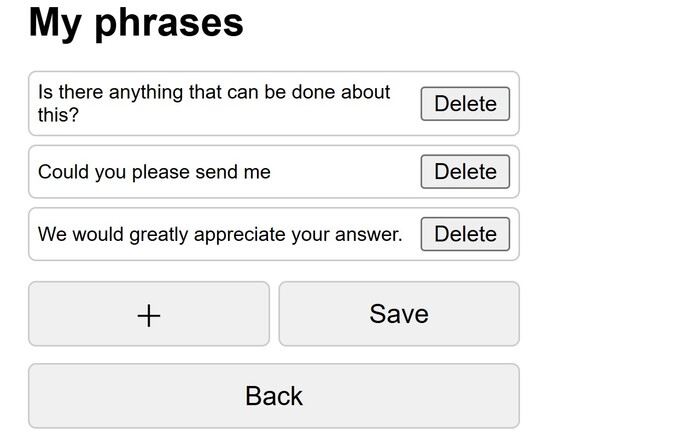Click the word 'answer.' in the third phrase
Screen dimensions: 700x438
pyautogui.click(x=367, y=235)
